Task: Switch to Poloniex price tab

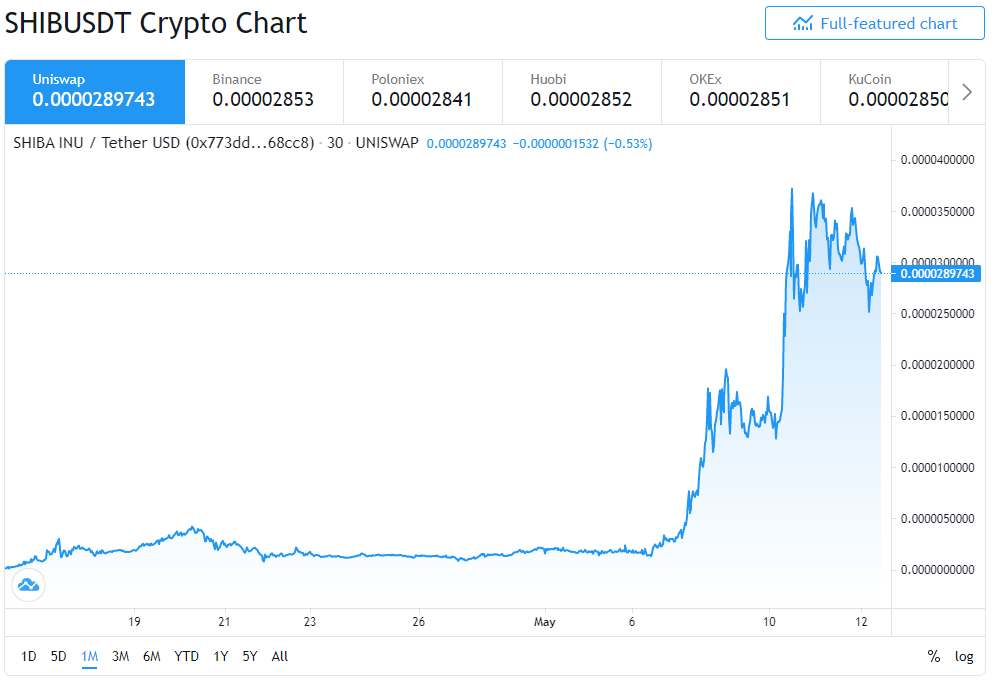Action: click(x=423, y=92)
